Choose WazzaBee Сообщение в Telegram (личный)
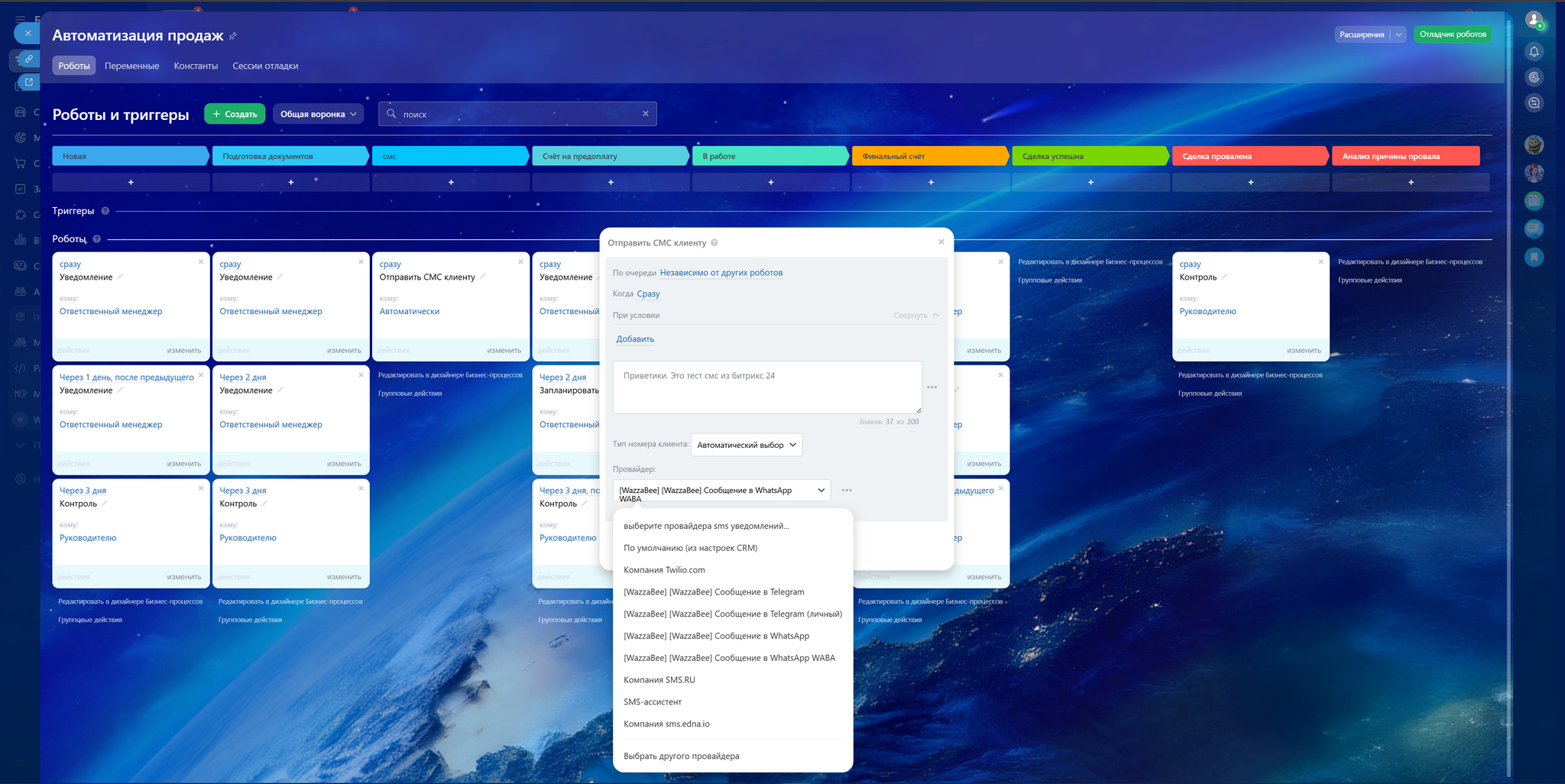Screen dimensions: 1565x784 tap(733, 614)
